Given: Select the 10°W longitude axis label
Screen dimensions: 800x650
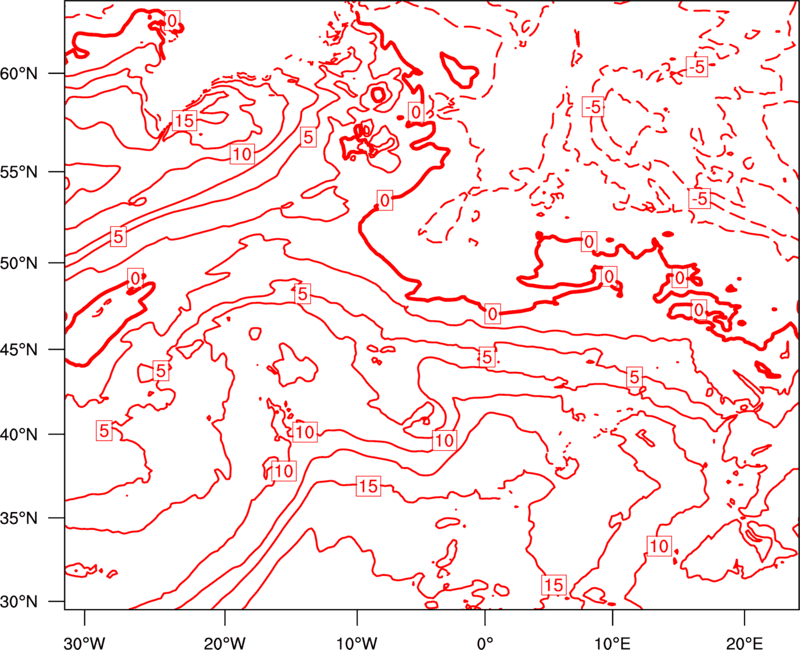Looking at the screenshot, I should click(356, 642).
